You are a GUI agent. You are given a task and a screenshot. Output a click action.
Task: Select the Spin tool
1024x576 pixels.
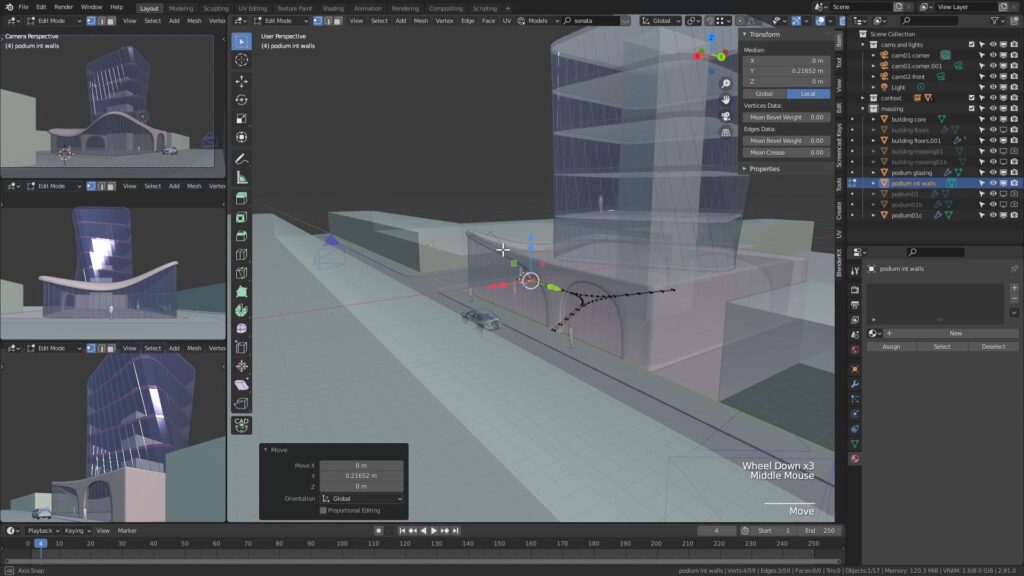[242, 310]
